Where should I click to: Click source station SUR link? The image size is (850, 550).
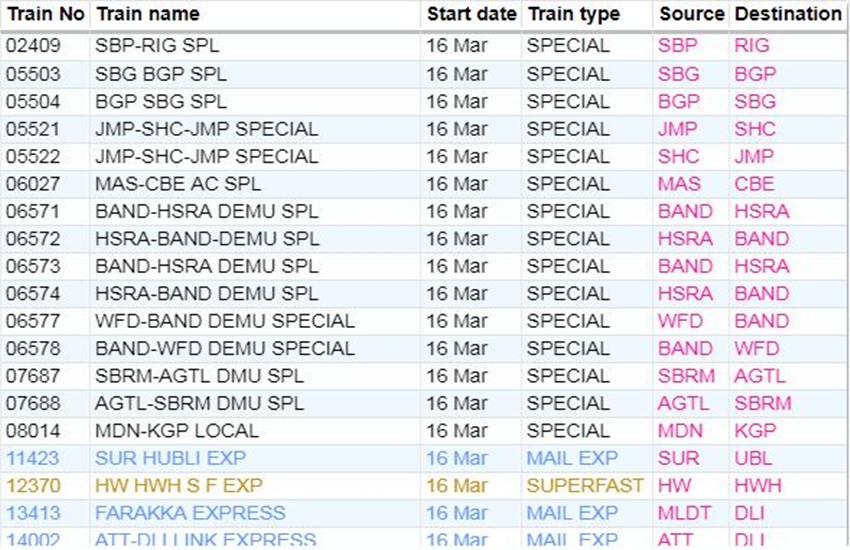point(678,458)
